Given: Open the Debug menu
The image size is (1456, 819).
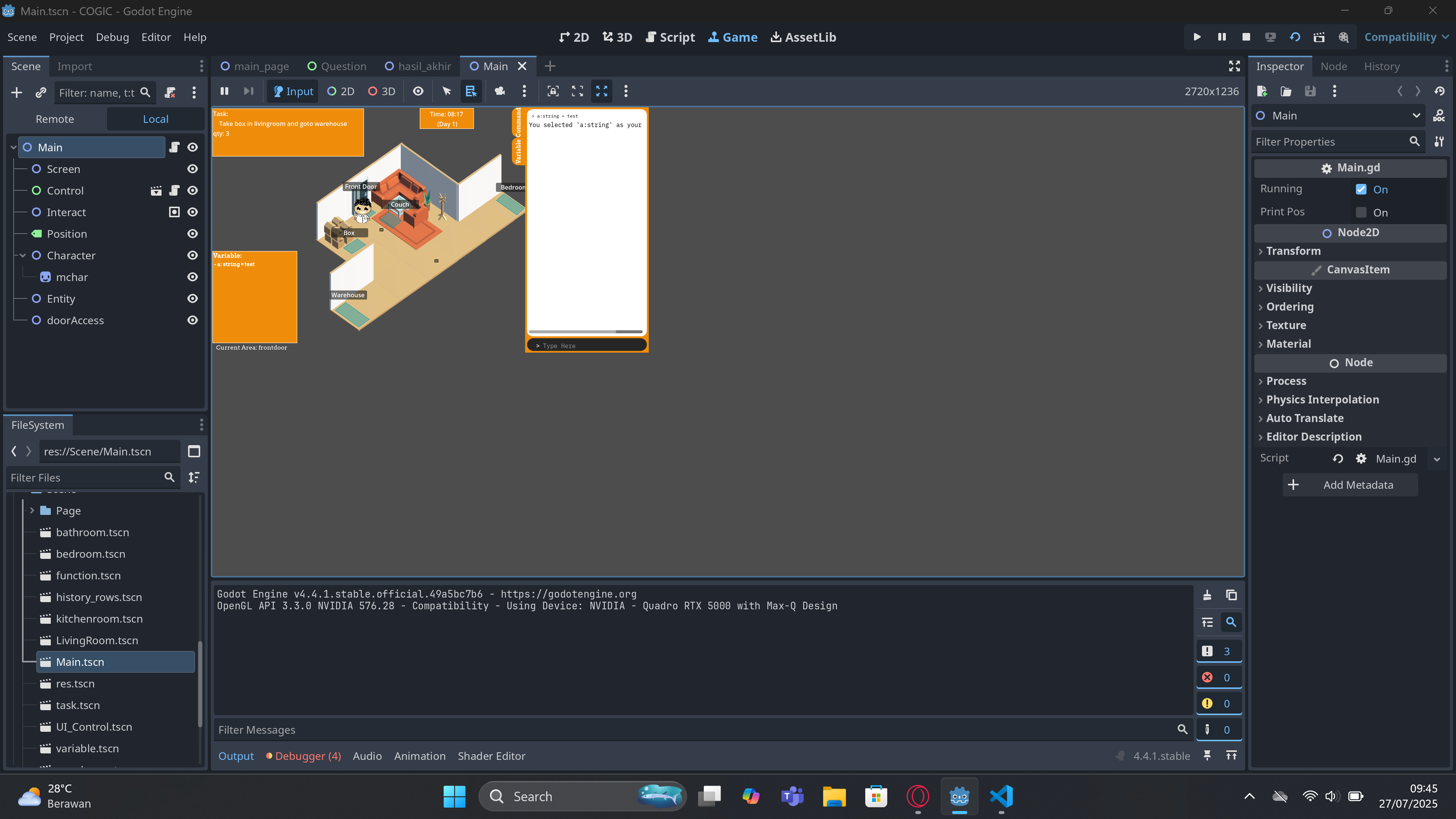Looking at the screenshot, I should coord(112,37).
